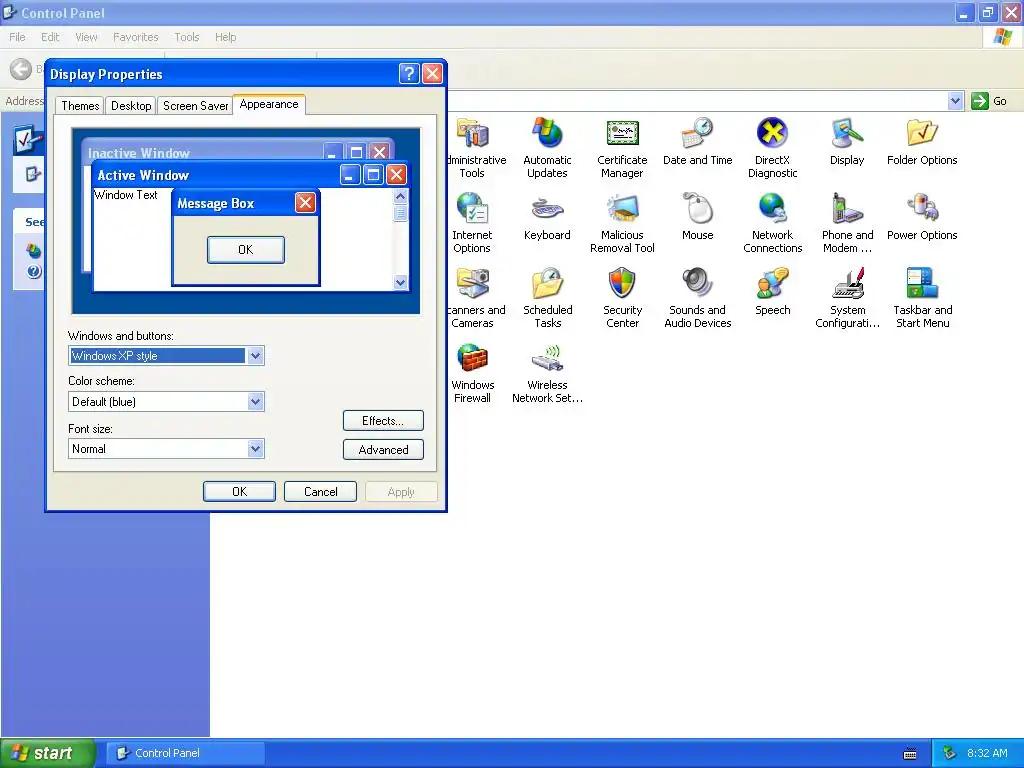Switch to the Themes tab
1024x768 pixels.
point(80,106)
